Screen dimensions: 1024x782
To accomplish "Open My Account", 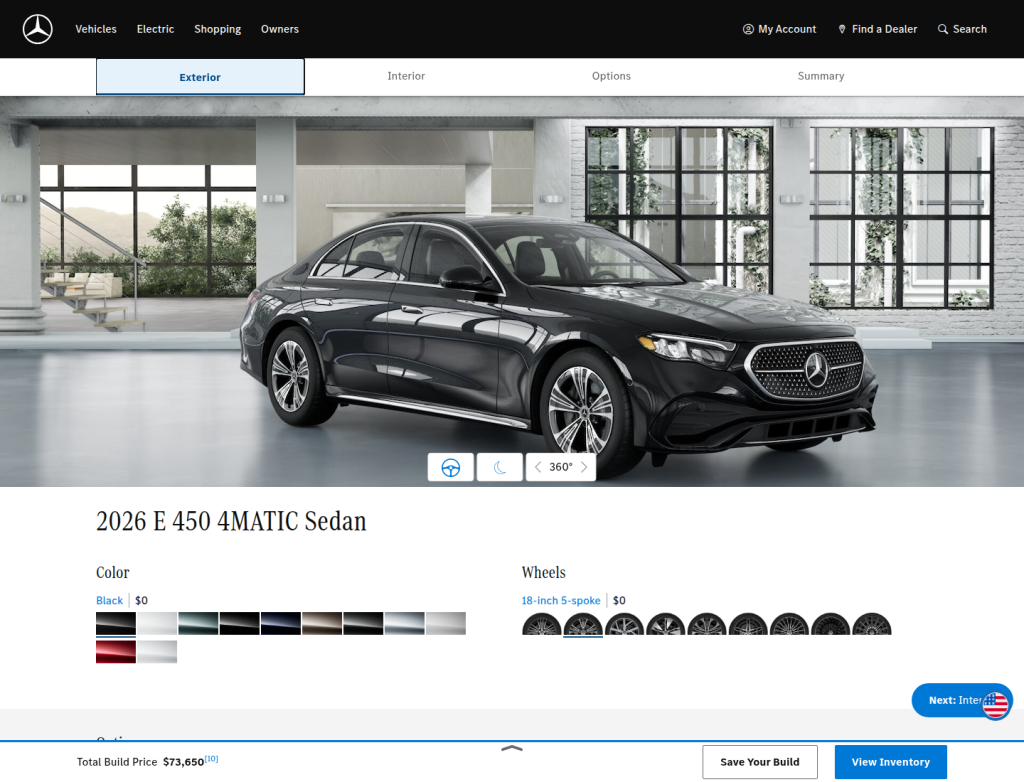I will (779, 29).
